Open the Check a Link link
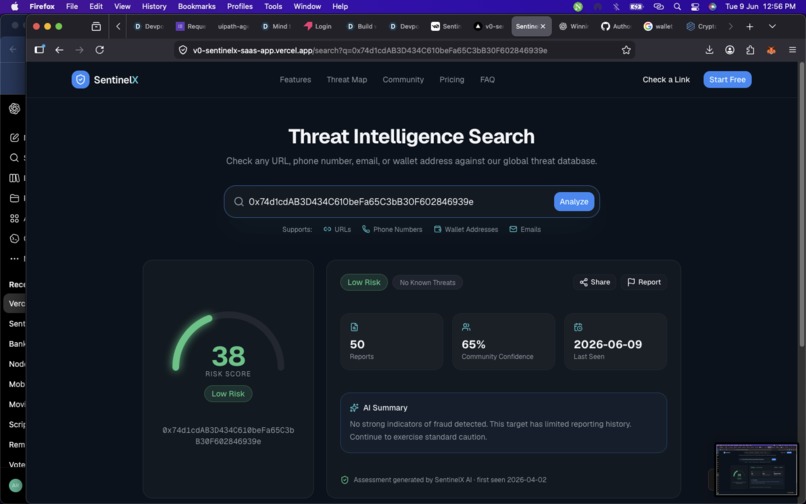The image size is (806, 504). pyautogui.click(x=666, y=80)
